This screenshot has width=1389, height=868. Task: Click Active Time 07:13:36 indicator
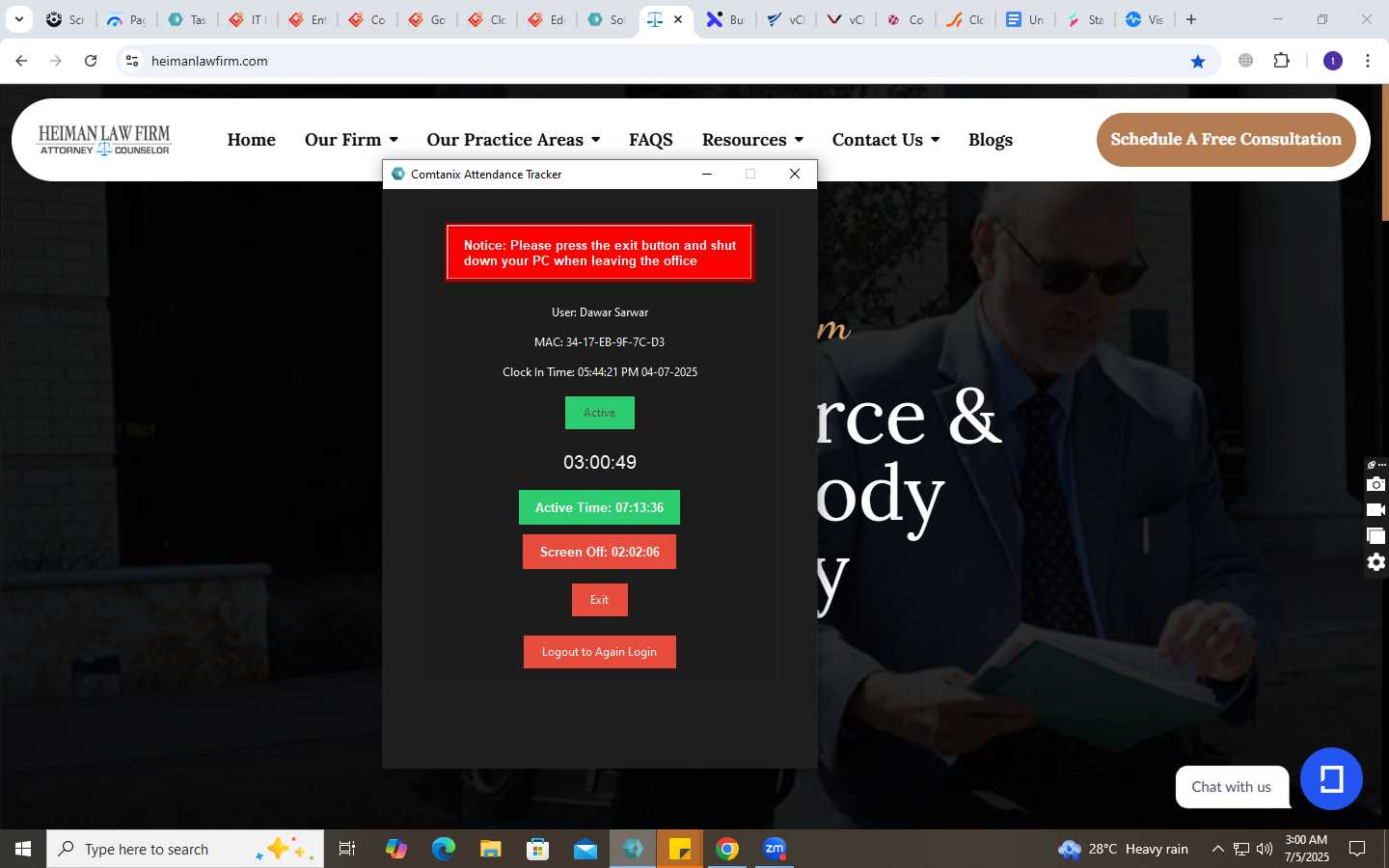[x=599, y=507]
